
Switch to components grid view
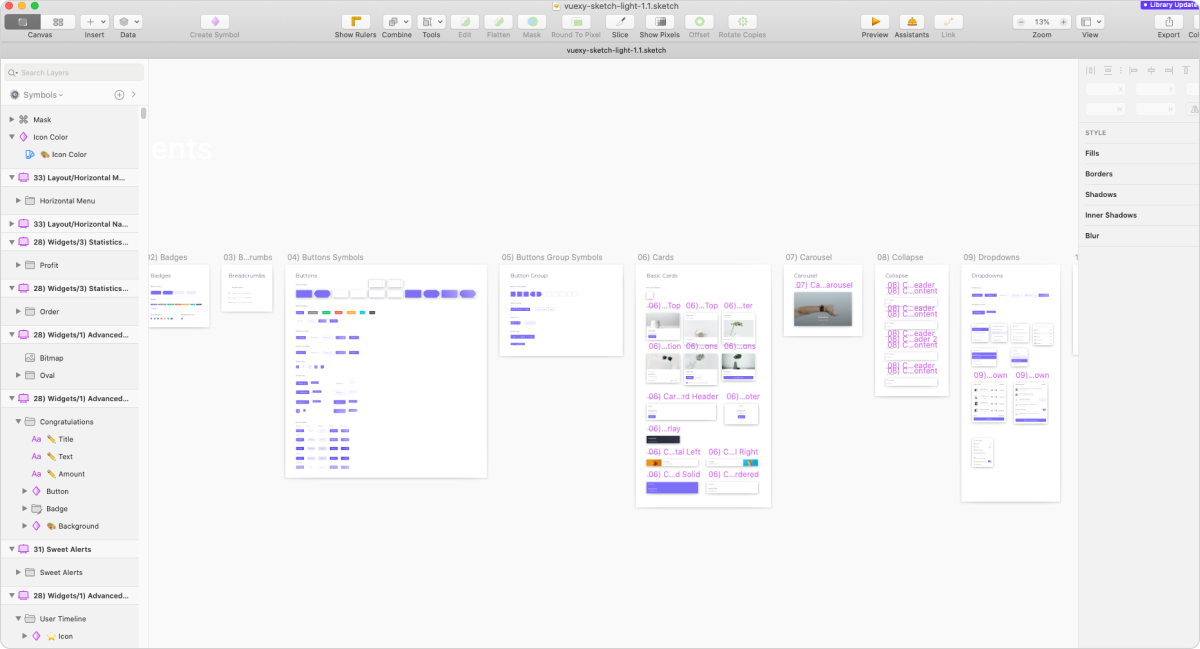(x=58, y=21)
